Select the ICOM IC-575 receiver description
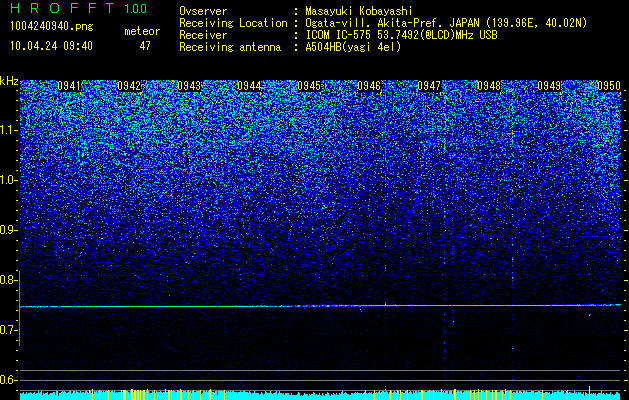The width and height of the screenshot is (629, 400). 401,35
